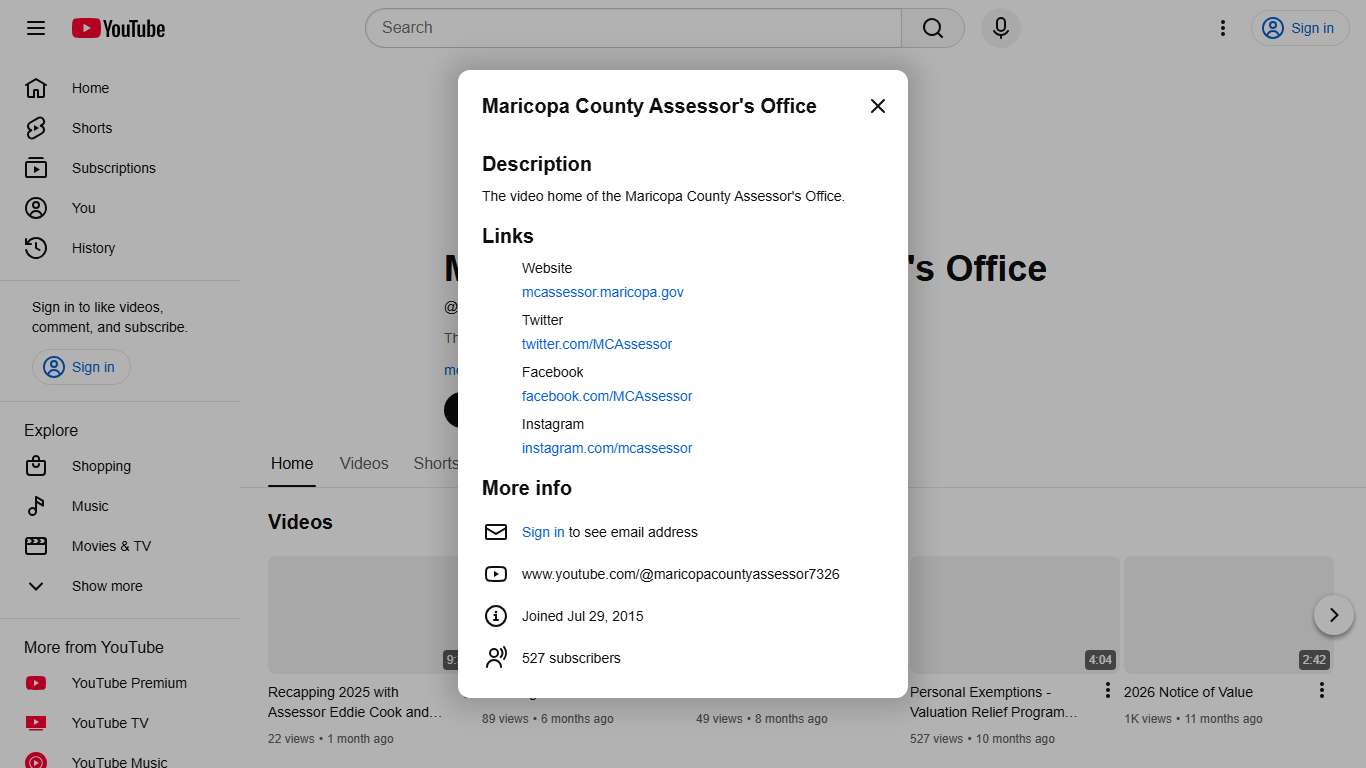Image resolution: width=1366 pixels, height=768 pixels.
Task: Click inside the Search input field
Action: 630,27
